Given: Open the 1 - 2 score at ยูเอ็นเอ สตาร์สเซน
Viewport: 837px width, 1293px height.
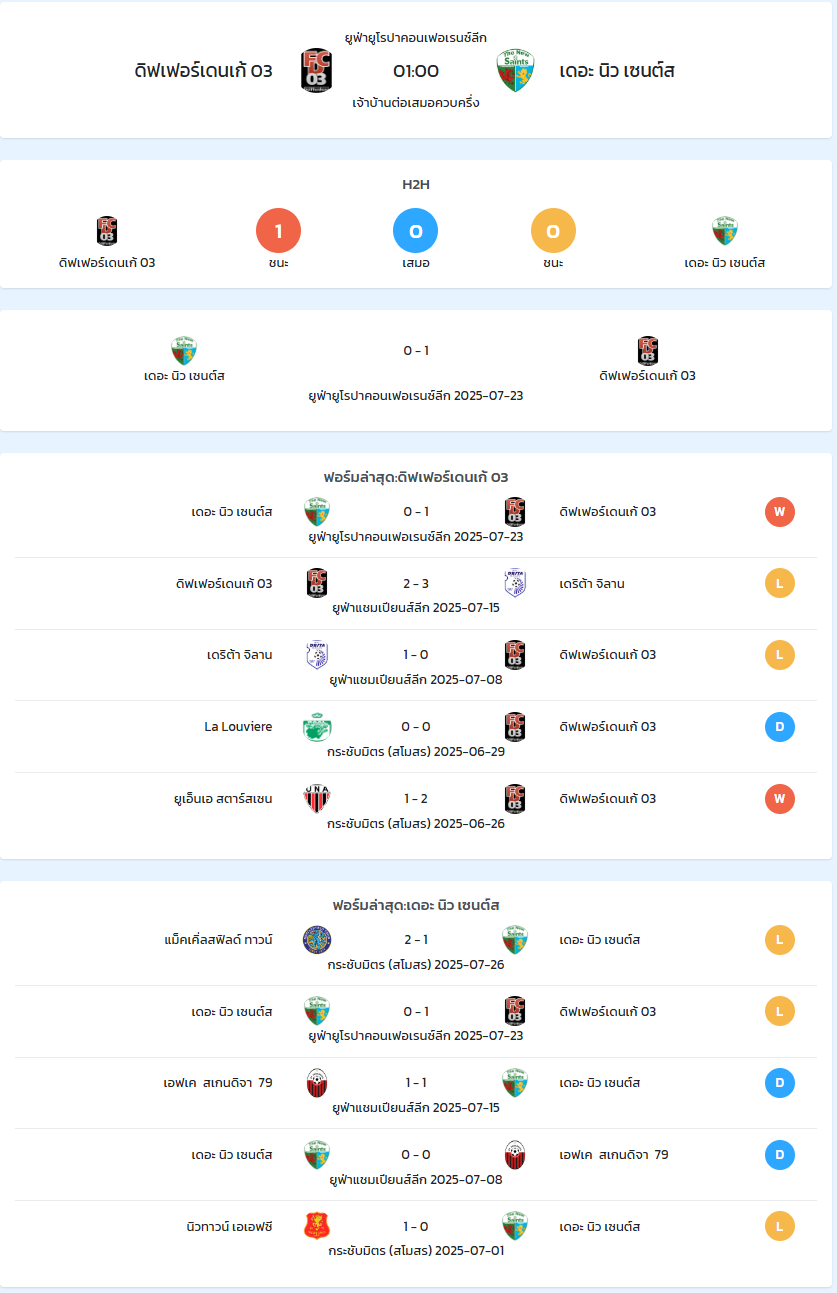Looking at the screenshot, I should click(416, 799).
